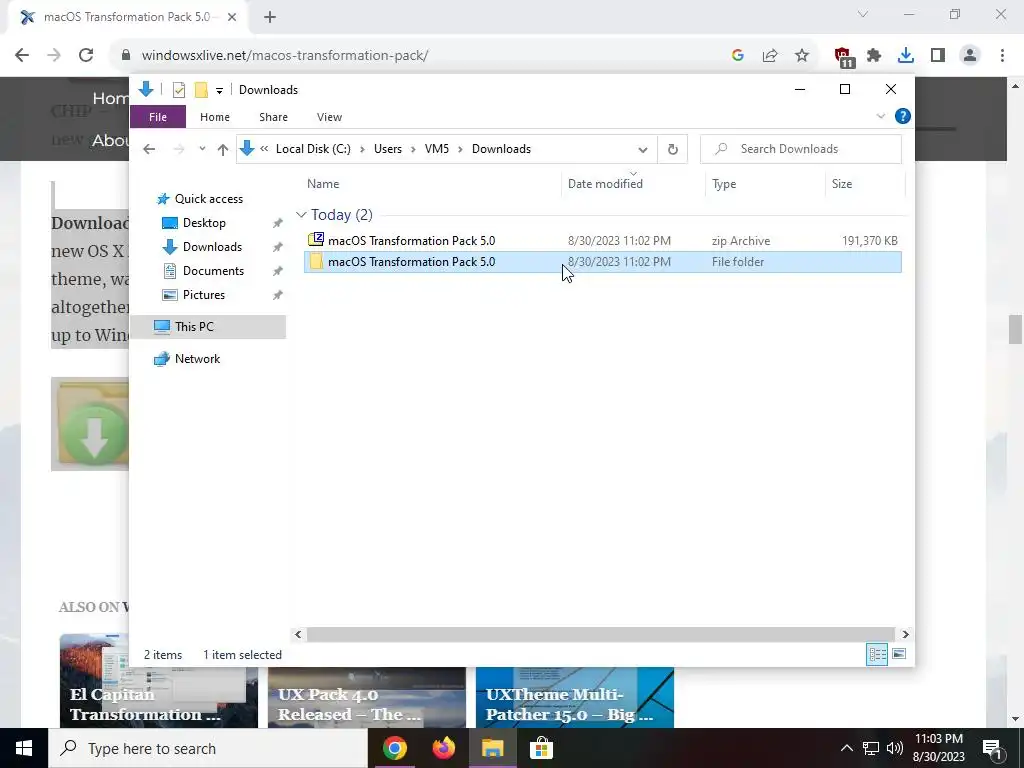Click Users in the address breadcrumb
The height and width of the screenshot is (768, 1024).
tap(388, 149)
